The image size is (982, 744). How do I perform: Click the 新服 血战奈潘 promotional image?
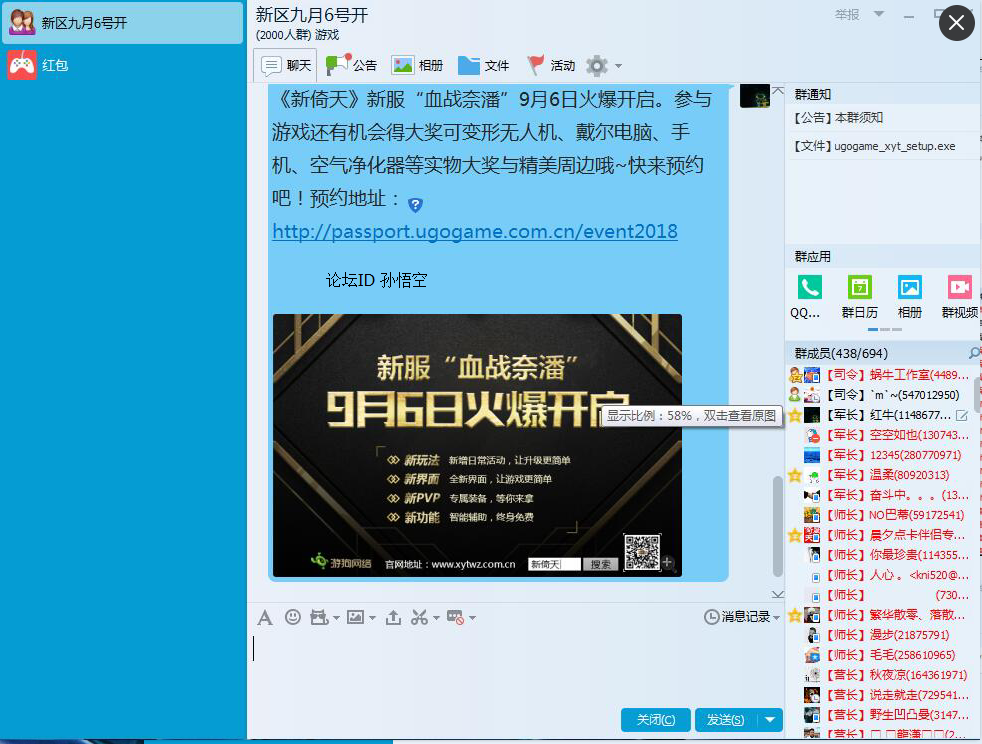477,445
